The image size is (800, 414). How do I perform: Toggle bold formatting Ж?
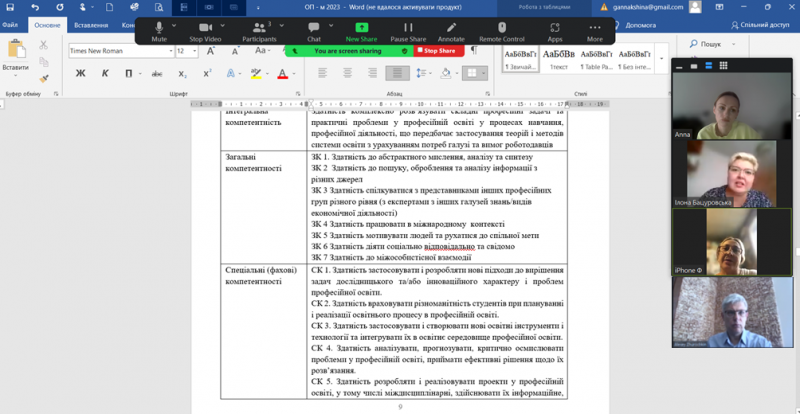[80, 74]
